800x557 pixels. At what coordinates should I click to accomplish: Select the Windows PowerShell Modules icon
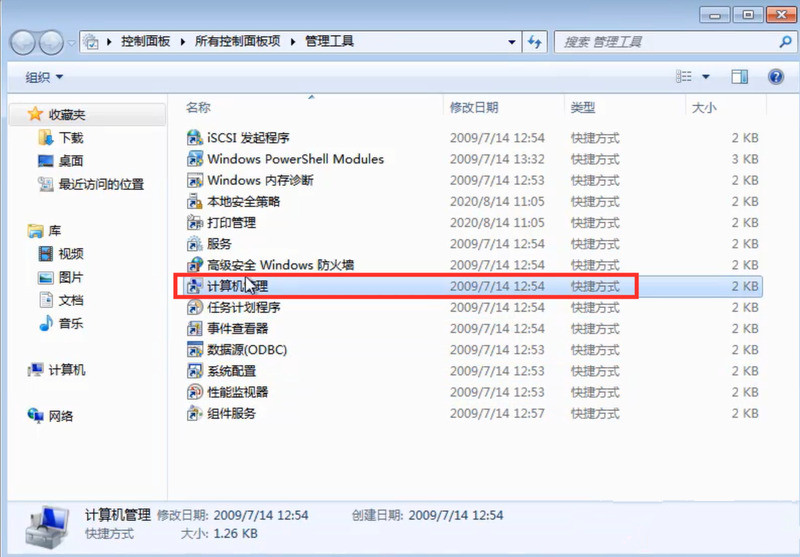[195, 159]
